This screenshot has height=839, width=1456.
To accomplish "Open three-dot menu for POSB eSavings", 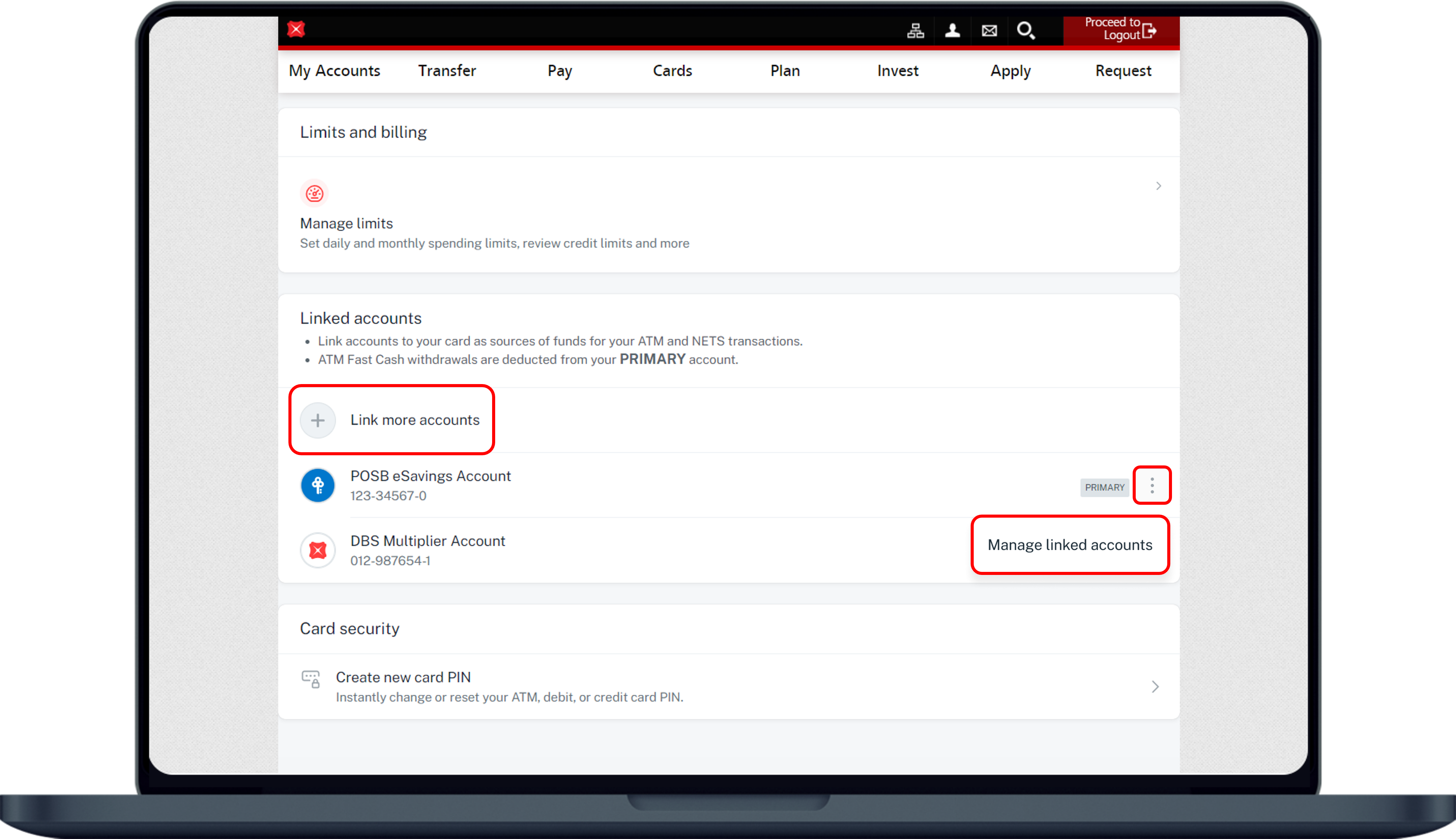I will point(1152,486).
